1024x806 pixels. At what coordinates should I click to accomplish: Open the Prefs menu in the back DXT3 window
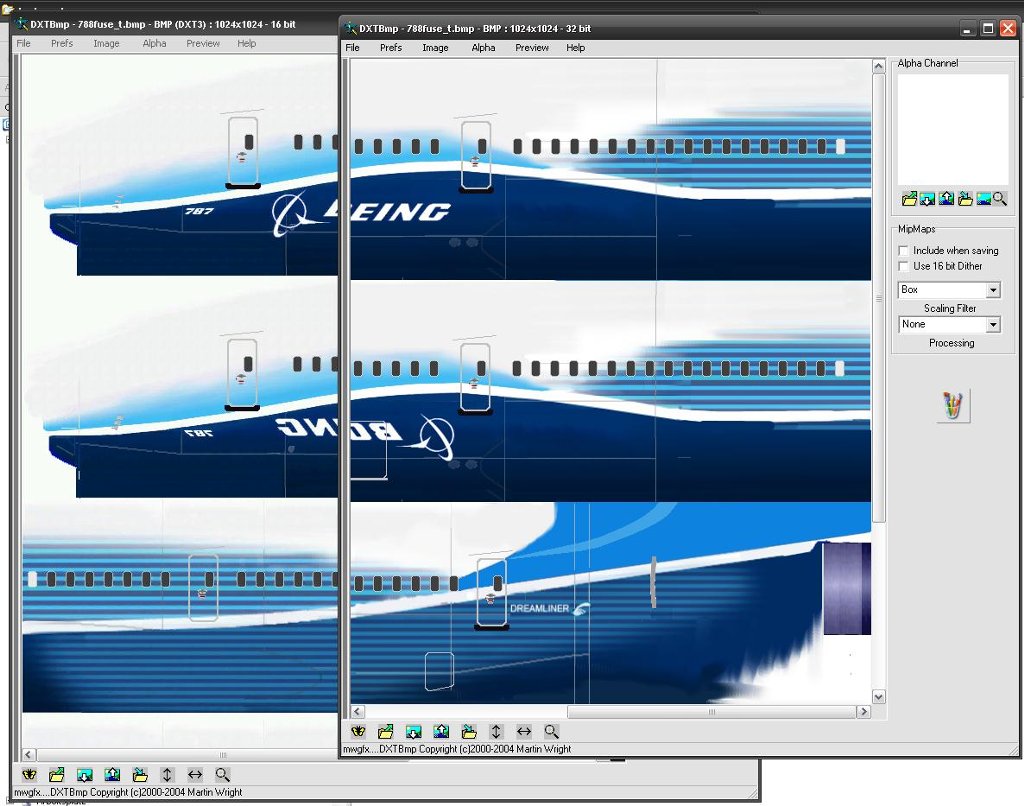point(62,44)
